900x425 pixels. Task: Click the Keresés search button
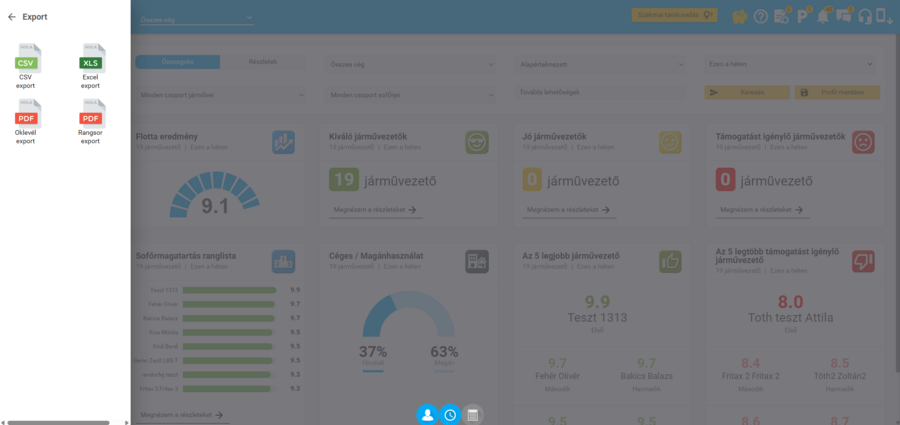(747, 92)
